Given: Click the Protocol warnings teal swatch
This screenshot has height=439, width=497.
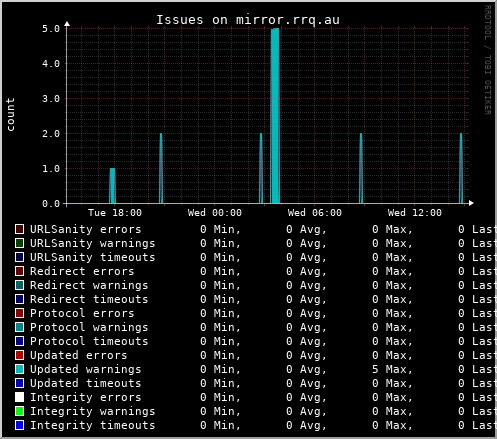Looking at the screenshot, I should click(19, 327).
